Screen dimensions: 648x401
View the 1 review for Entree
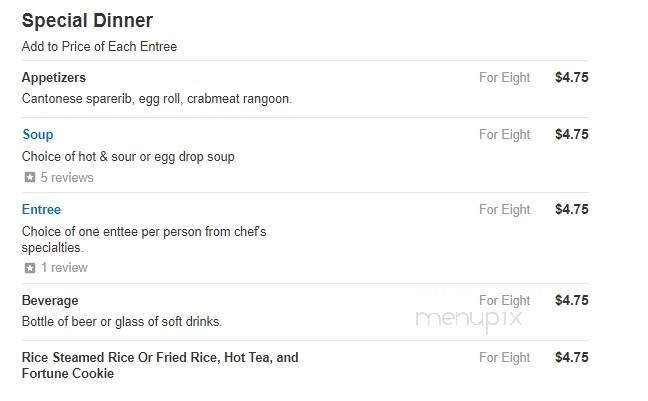[x=63, y=268]
